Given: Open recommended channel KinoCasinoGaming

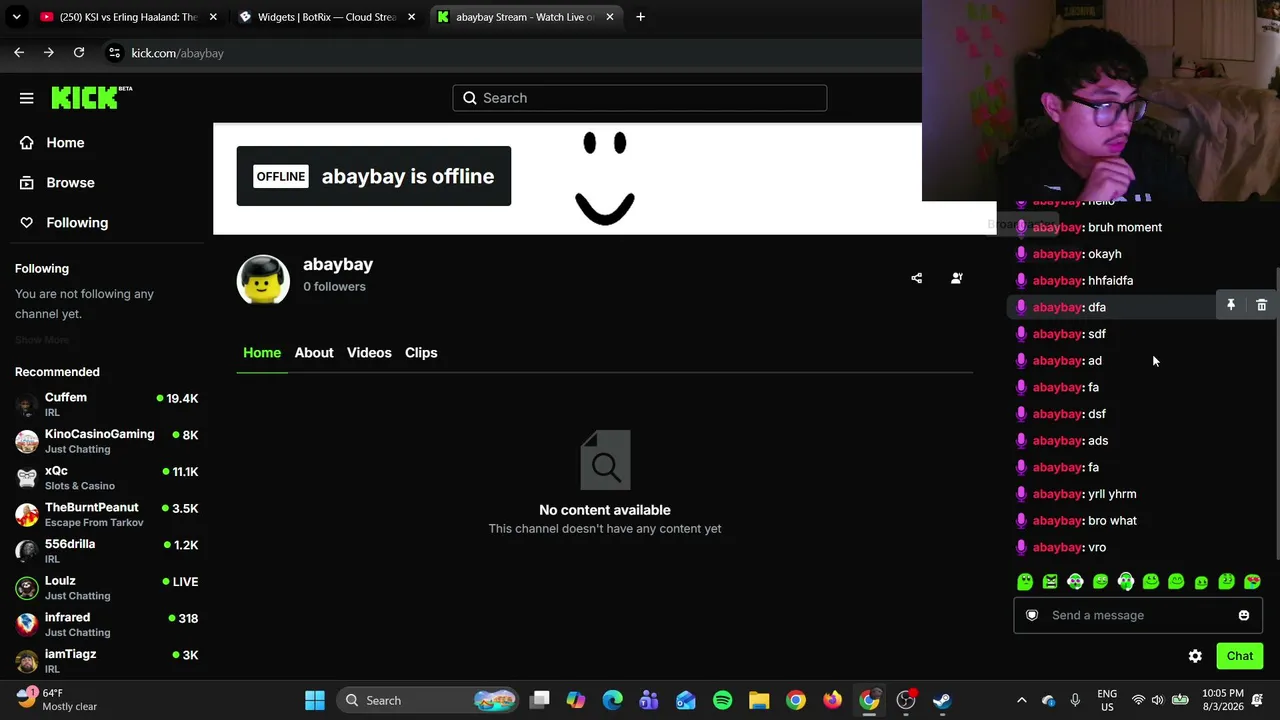Looking at the screenshot, I should [106, 441].
